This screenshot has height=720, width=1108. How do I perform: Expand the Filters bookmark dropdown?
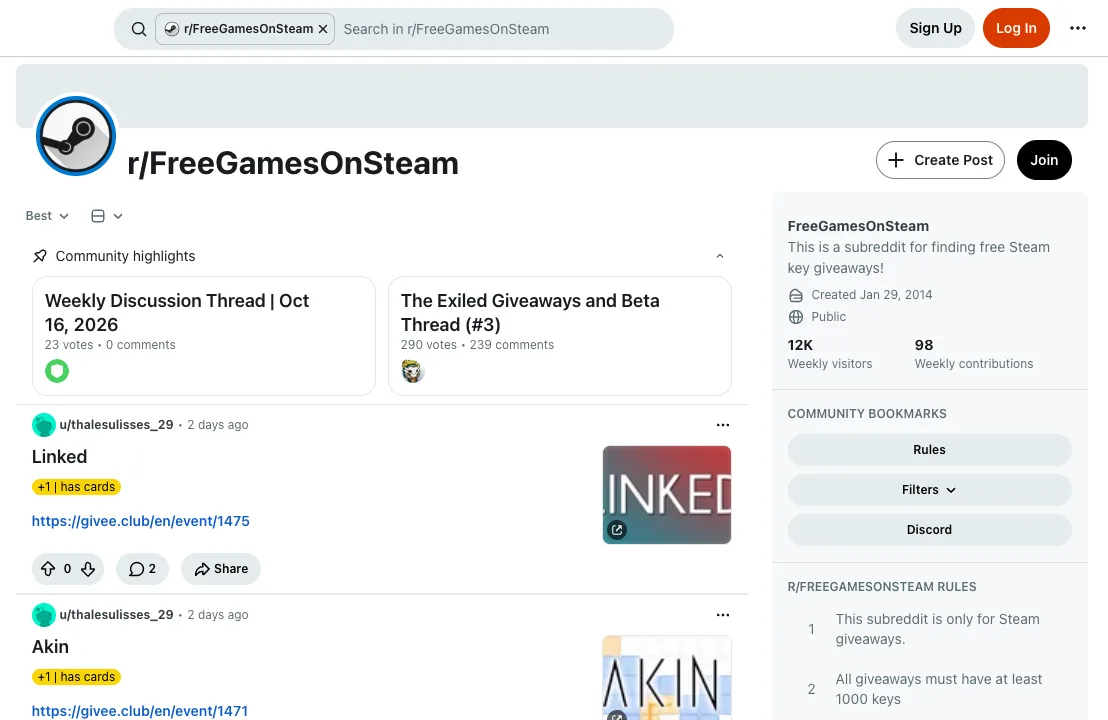[929, 490]
